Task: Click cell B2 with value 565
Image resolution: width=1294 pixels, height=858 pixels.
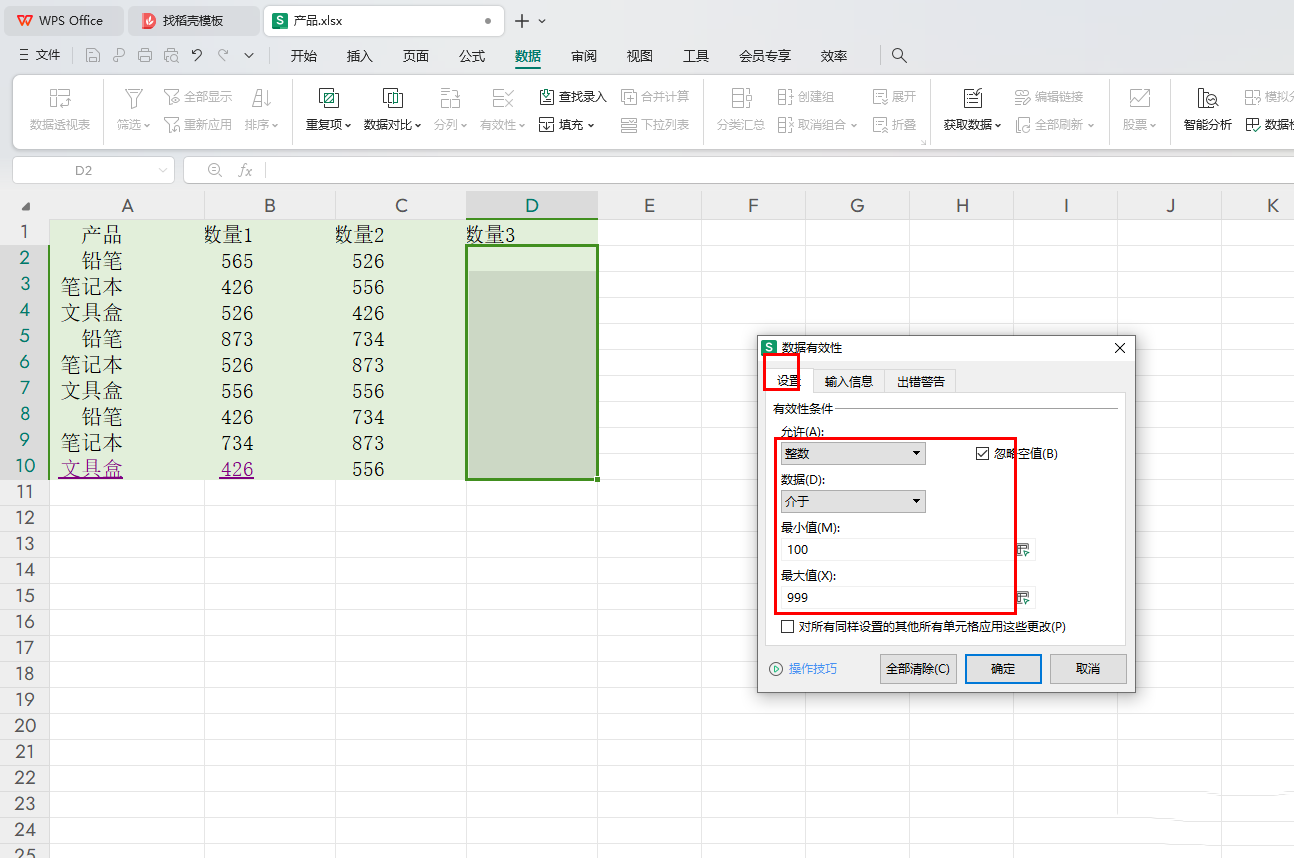Action: [270, 260]
